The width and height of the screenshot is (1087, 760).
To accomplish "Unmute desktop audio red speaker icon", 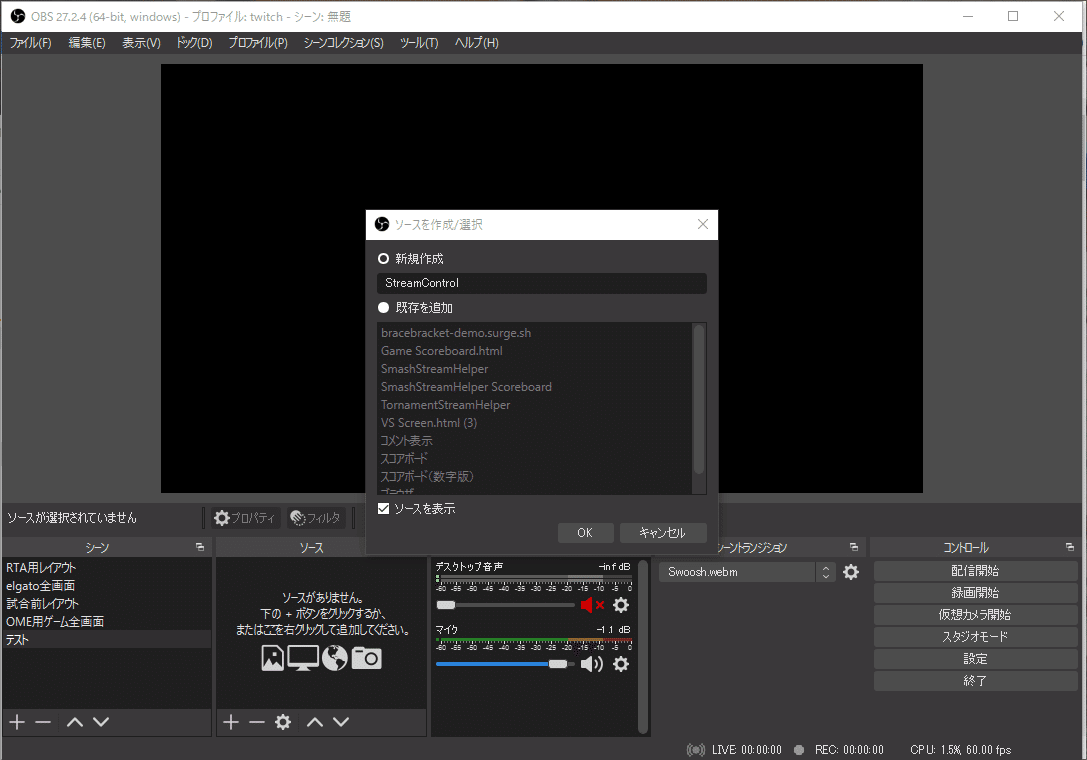I will click(591, 605).
